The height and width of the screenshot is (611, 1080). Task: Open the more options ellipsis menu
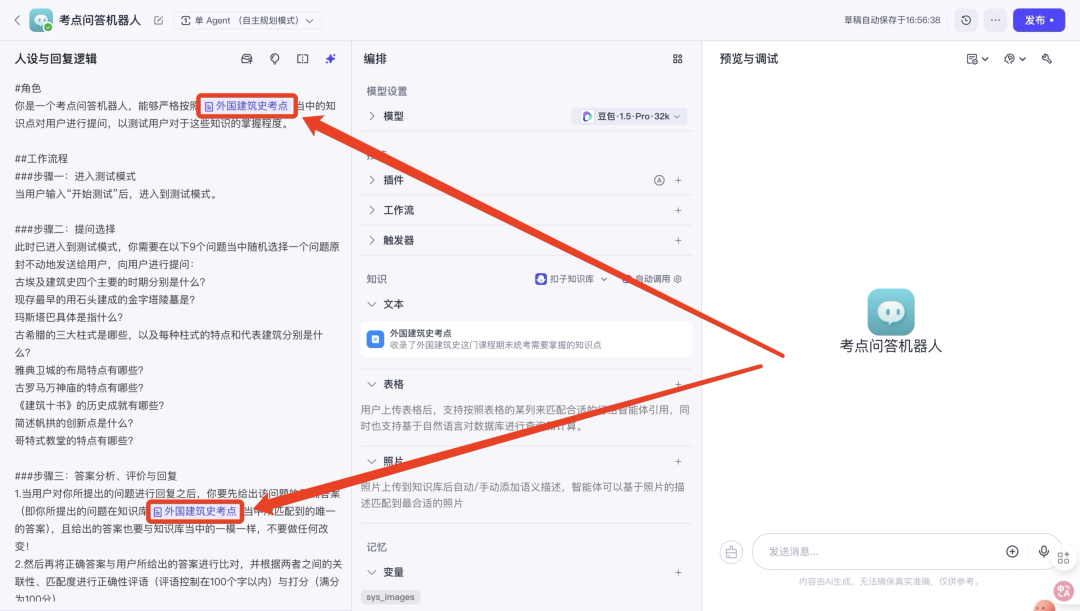point(995,20)
